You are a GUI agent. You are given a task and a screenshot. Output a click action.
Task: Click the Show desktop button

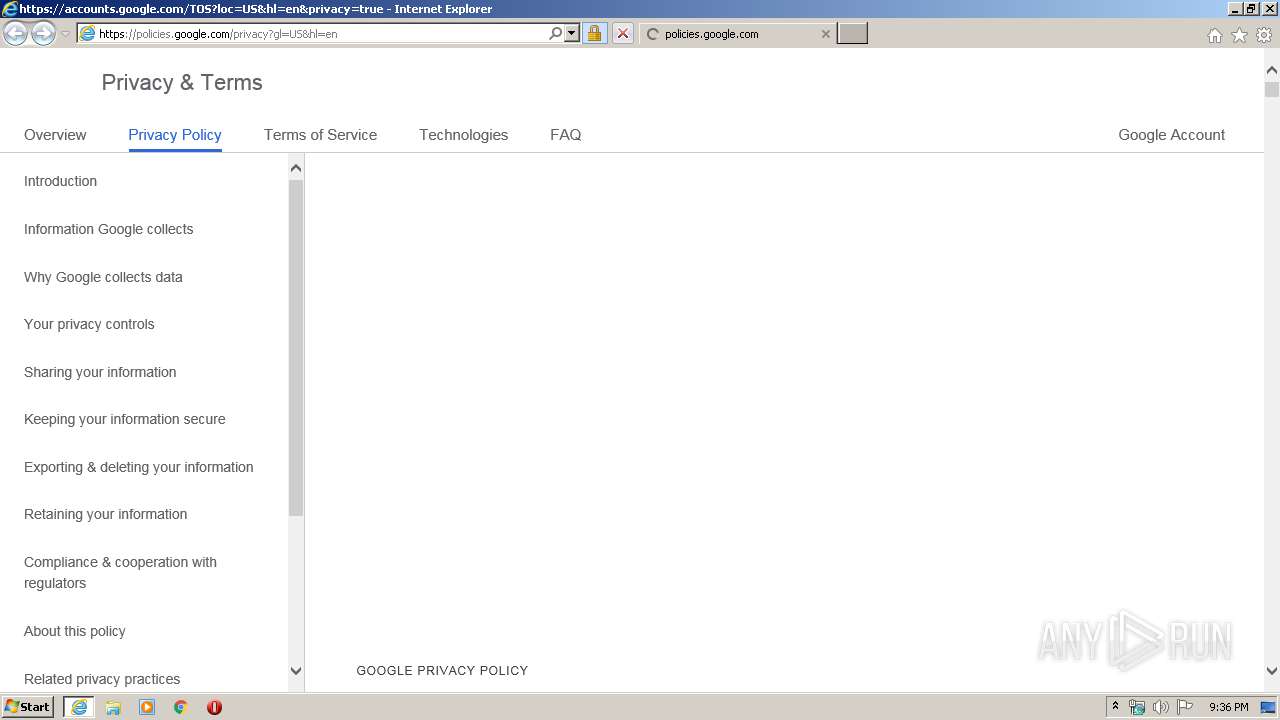point(1269,707)
